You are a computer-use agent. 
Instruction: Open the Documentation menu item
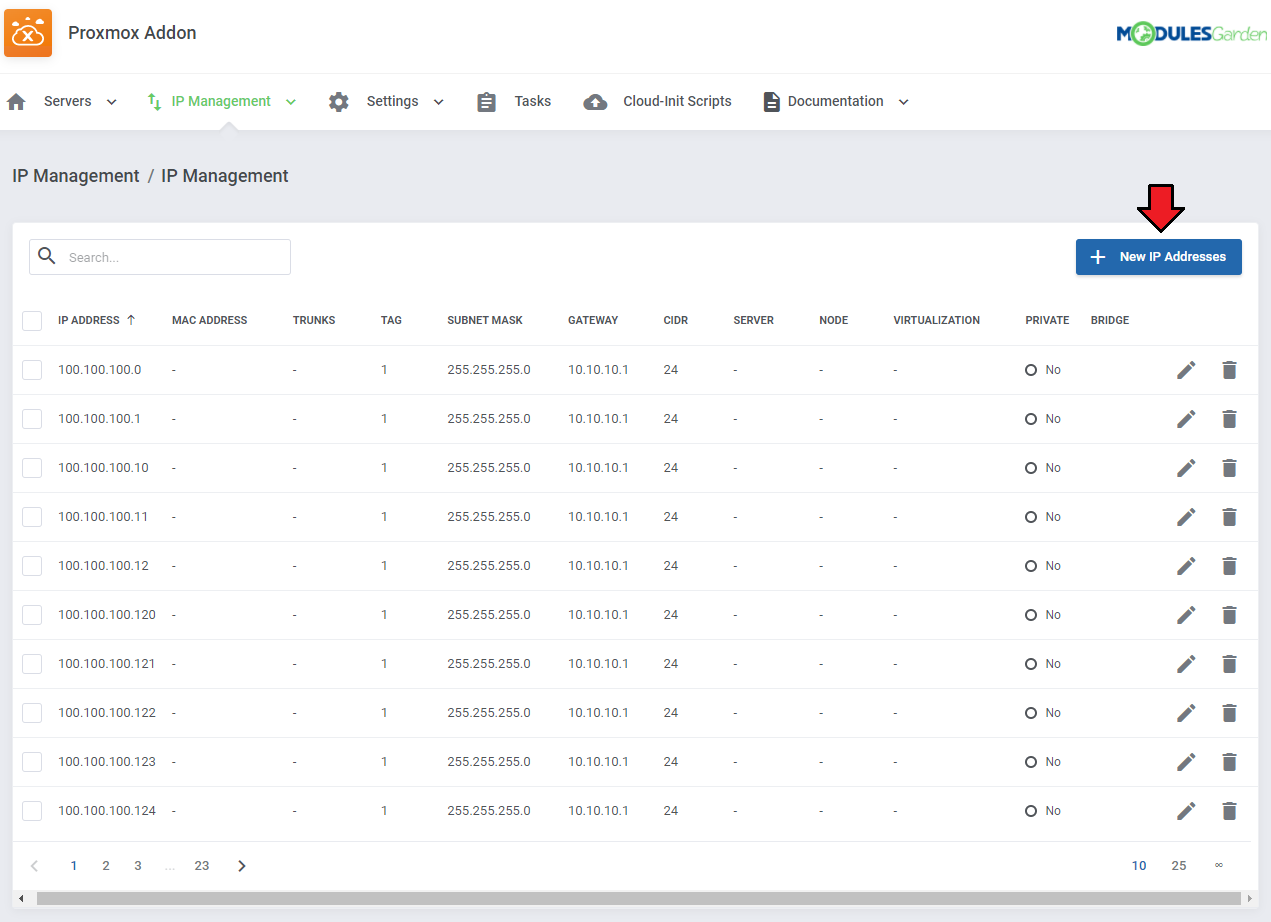[835, 102]
